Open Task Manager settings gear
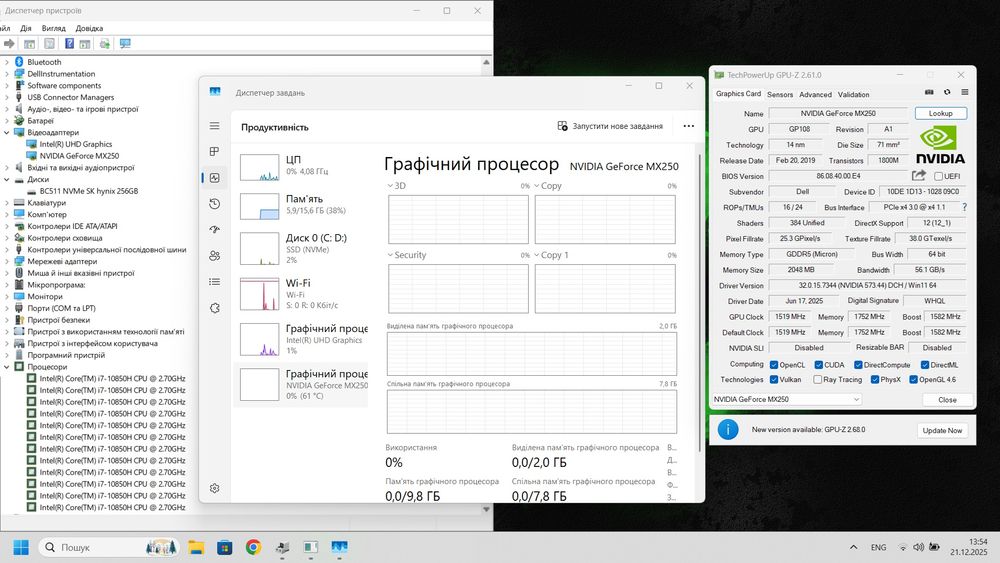The width and height of the screenshot is (1000, 563). pyautogui.click(x=214, y=488)
